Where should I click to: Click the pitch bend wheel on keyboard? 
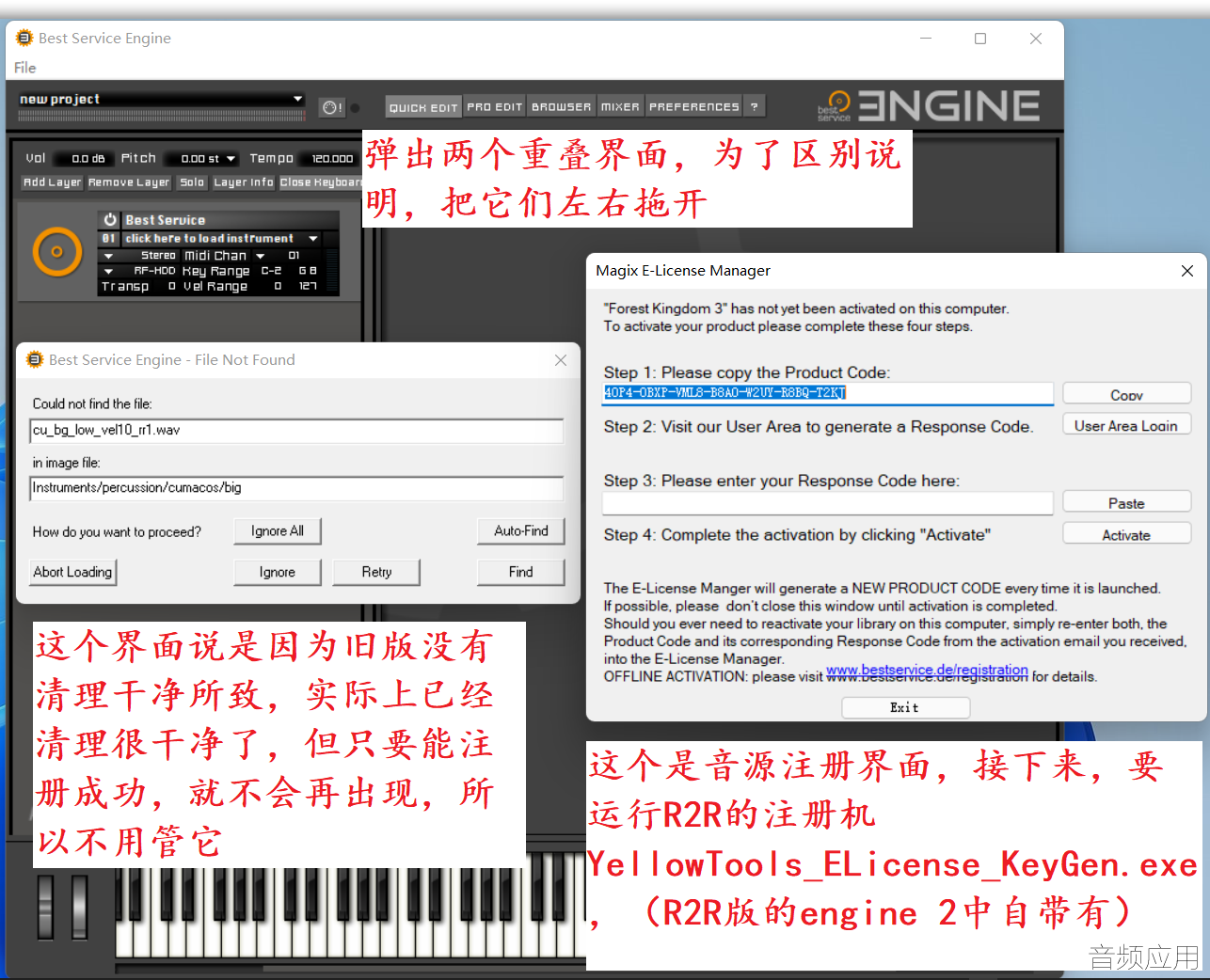point(45,907)
